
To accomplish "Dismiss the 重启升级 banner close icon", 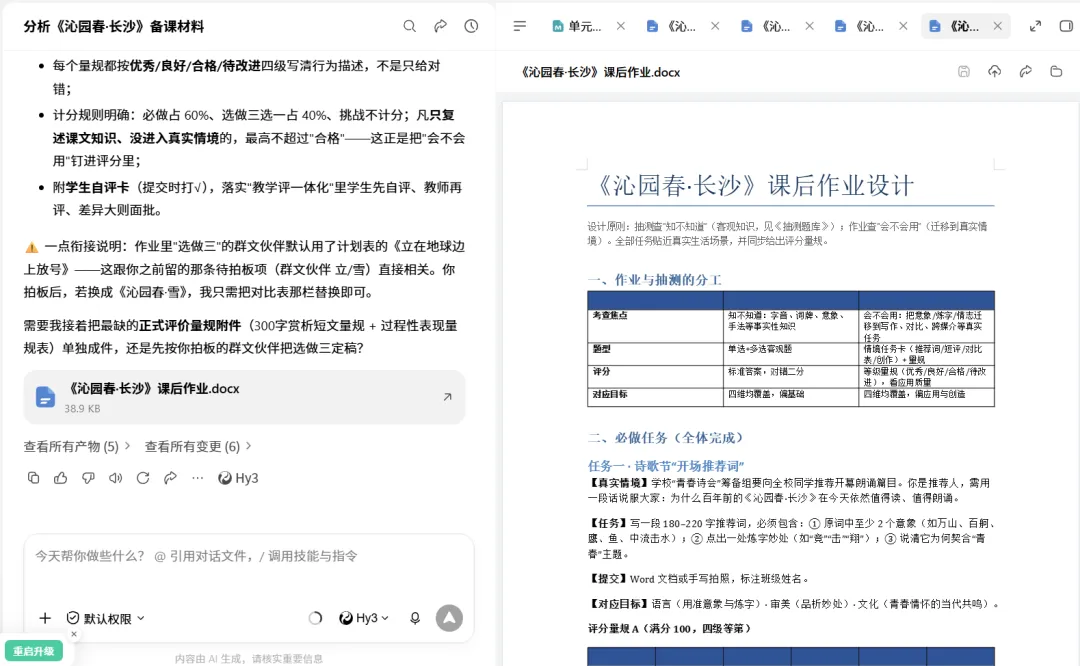I will [74, 634].
